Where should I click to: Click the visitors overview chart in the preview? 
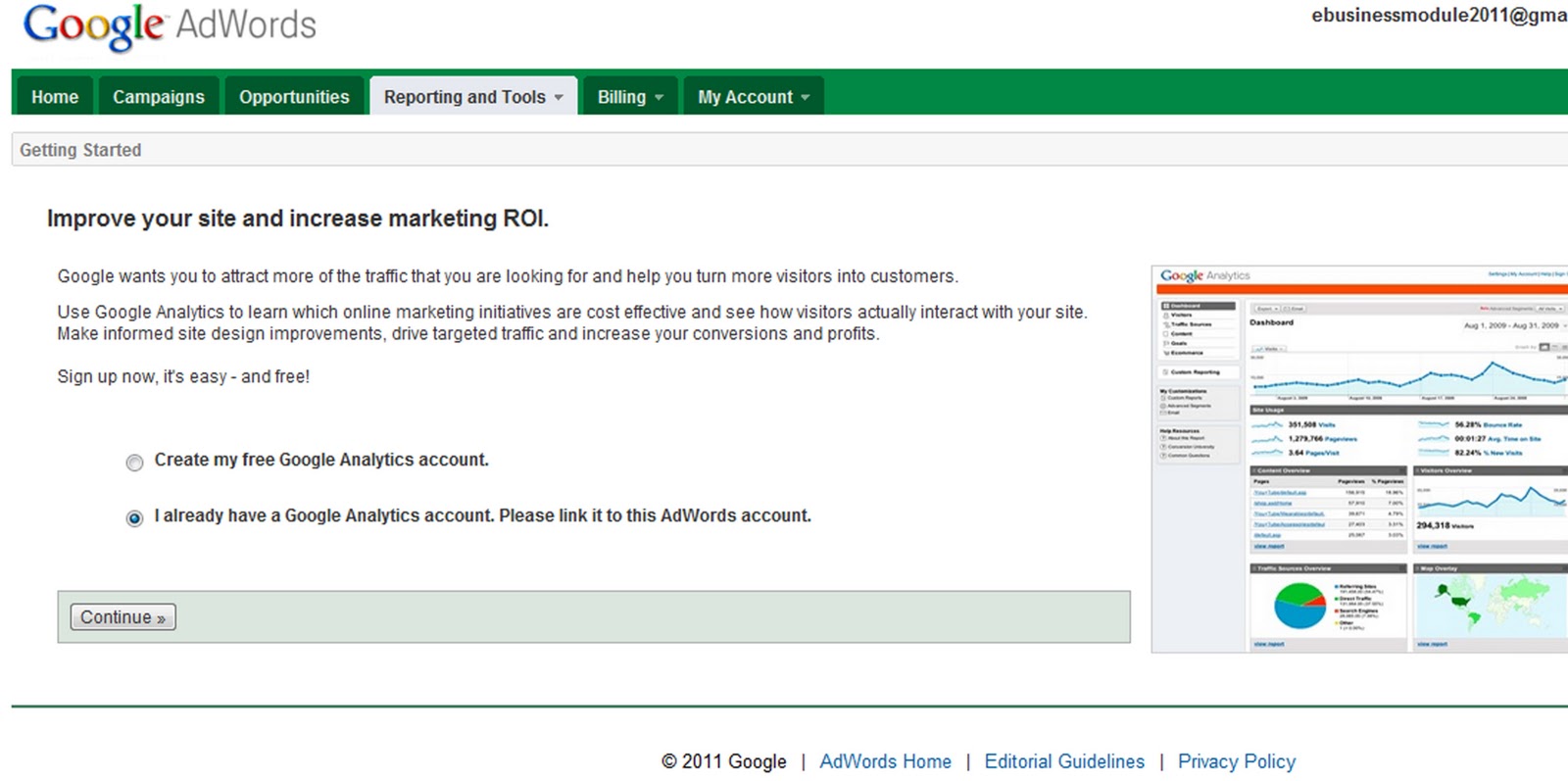[1490, 500]
